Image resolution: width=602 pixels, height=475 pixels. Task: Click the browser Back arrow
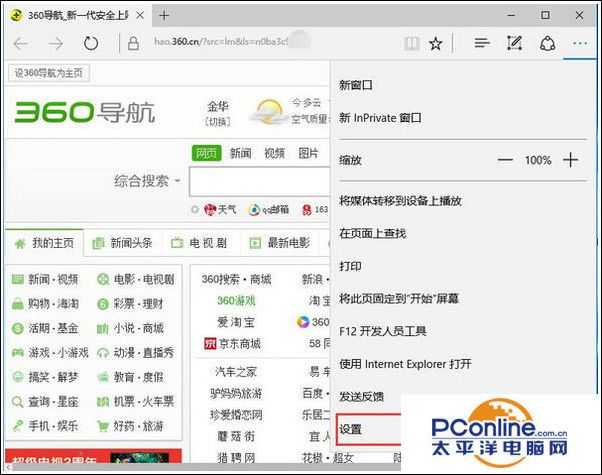coord(21,44)
